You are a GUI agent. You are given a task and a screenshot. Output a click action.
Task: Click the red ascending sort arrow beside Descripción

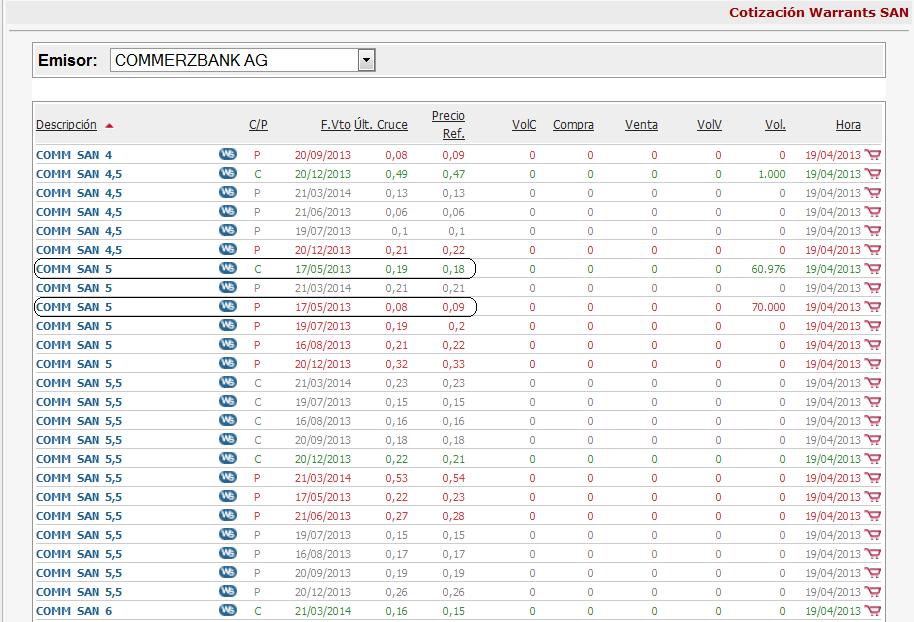coord(109,125)
